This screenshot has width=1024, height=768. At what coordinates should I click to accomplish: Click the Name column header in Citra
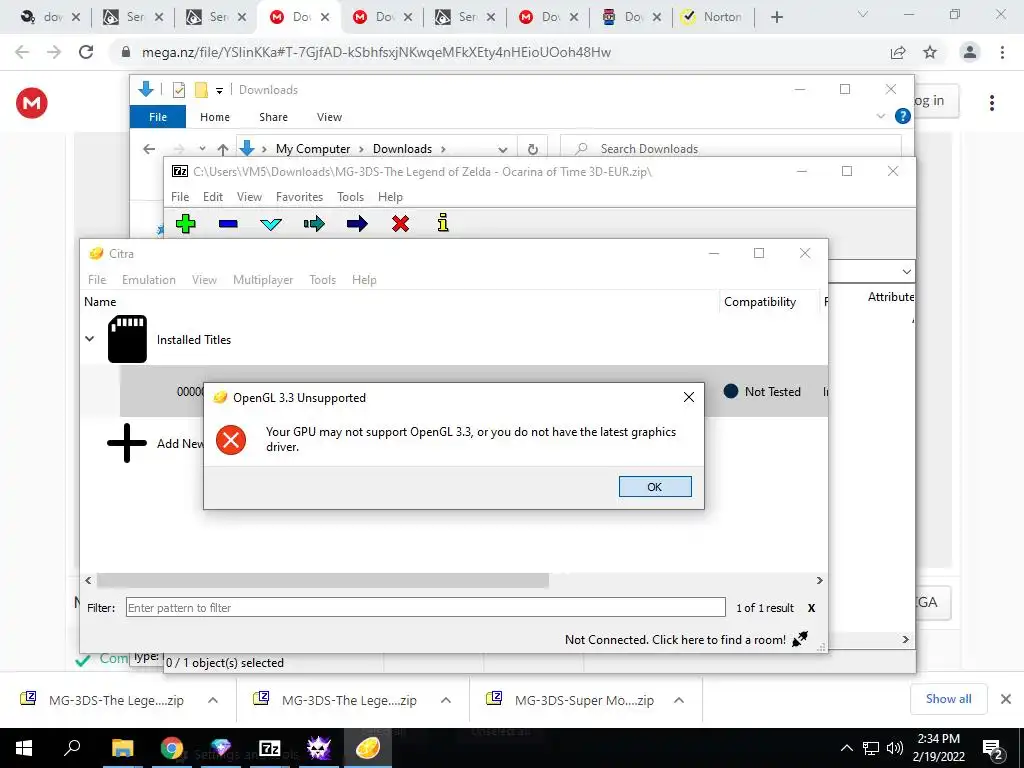point(100,302)
